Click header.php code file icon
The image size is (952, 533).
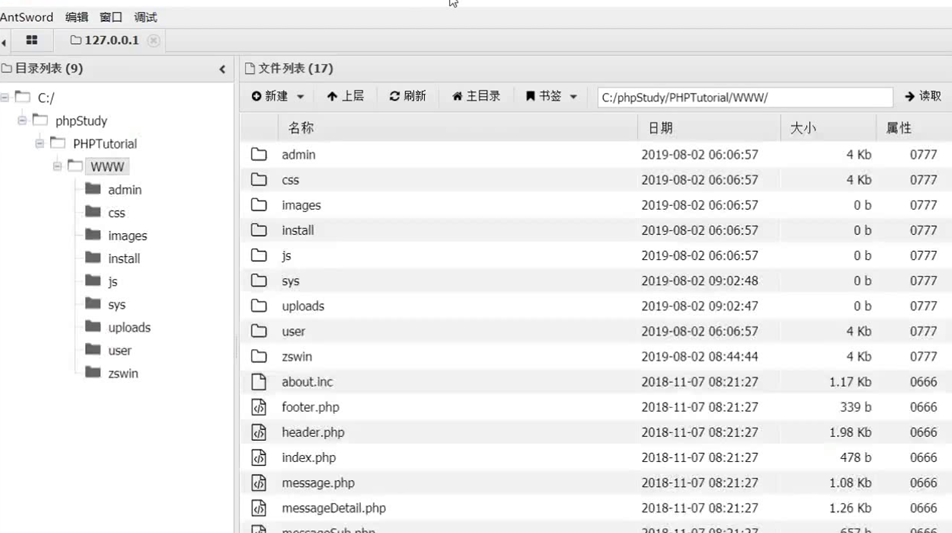[259, 432]
